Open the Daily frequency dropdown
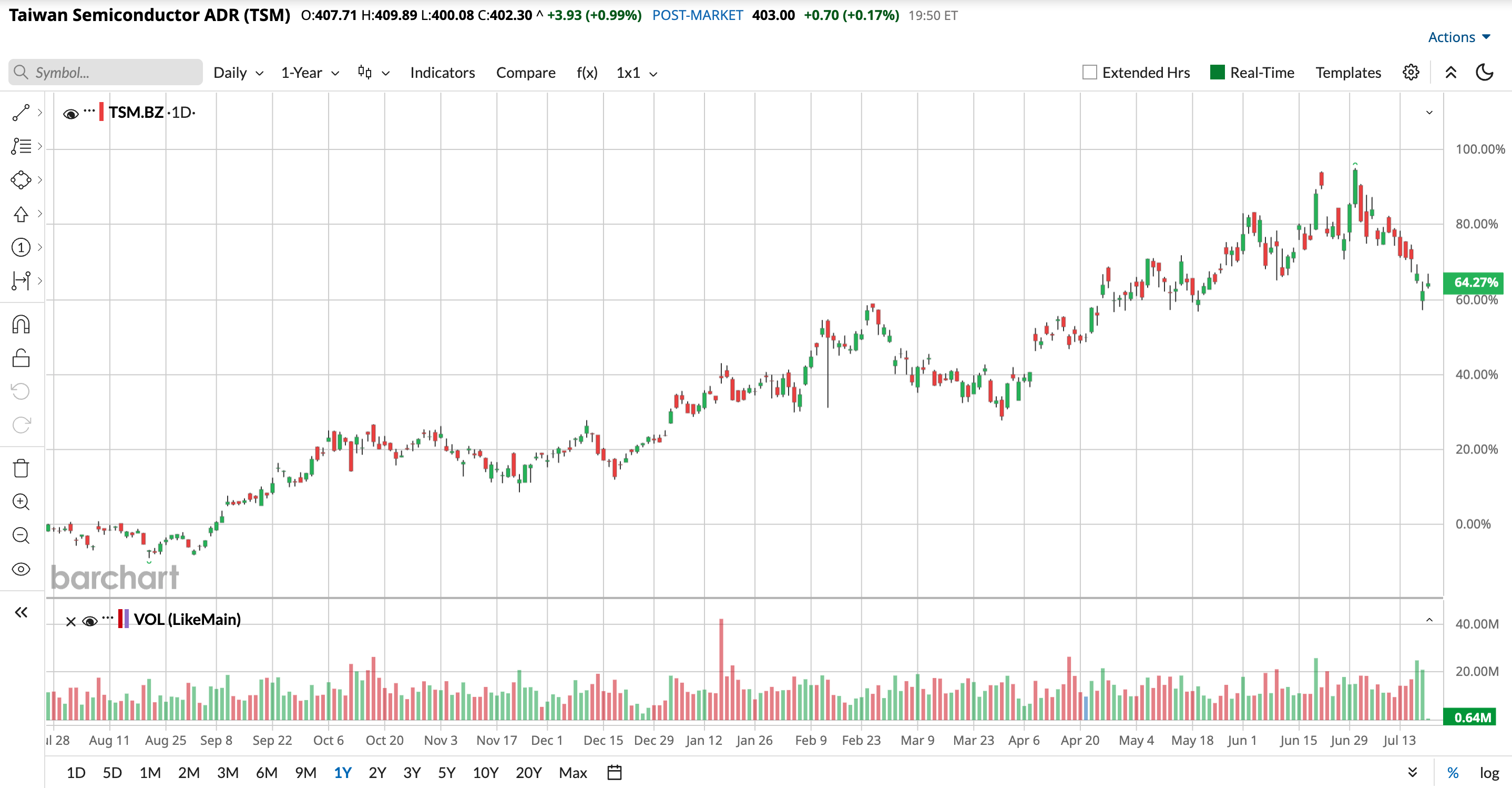Image resolution: width=1512 pixels, height=788 pixels. point(238,72)
